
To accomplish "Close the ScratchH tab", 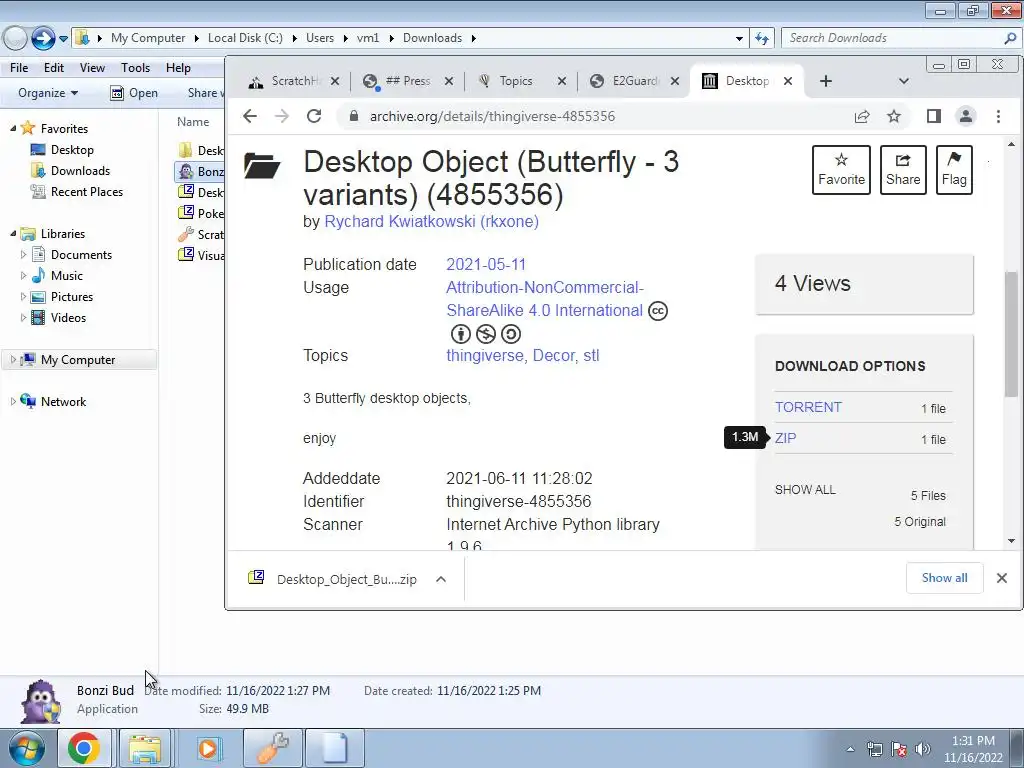I will click(334, 81).
